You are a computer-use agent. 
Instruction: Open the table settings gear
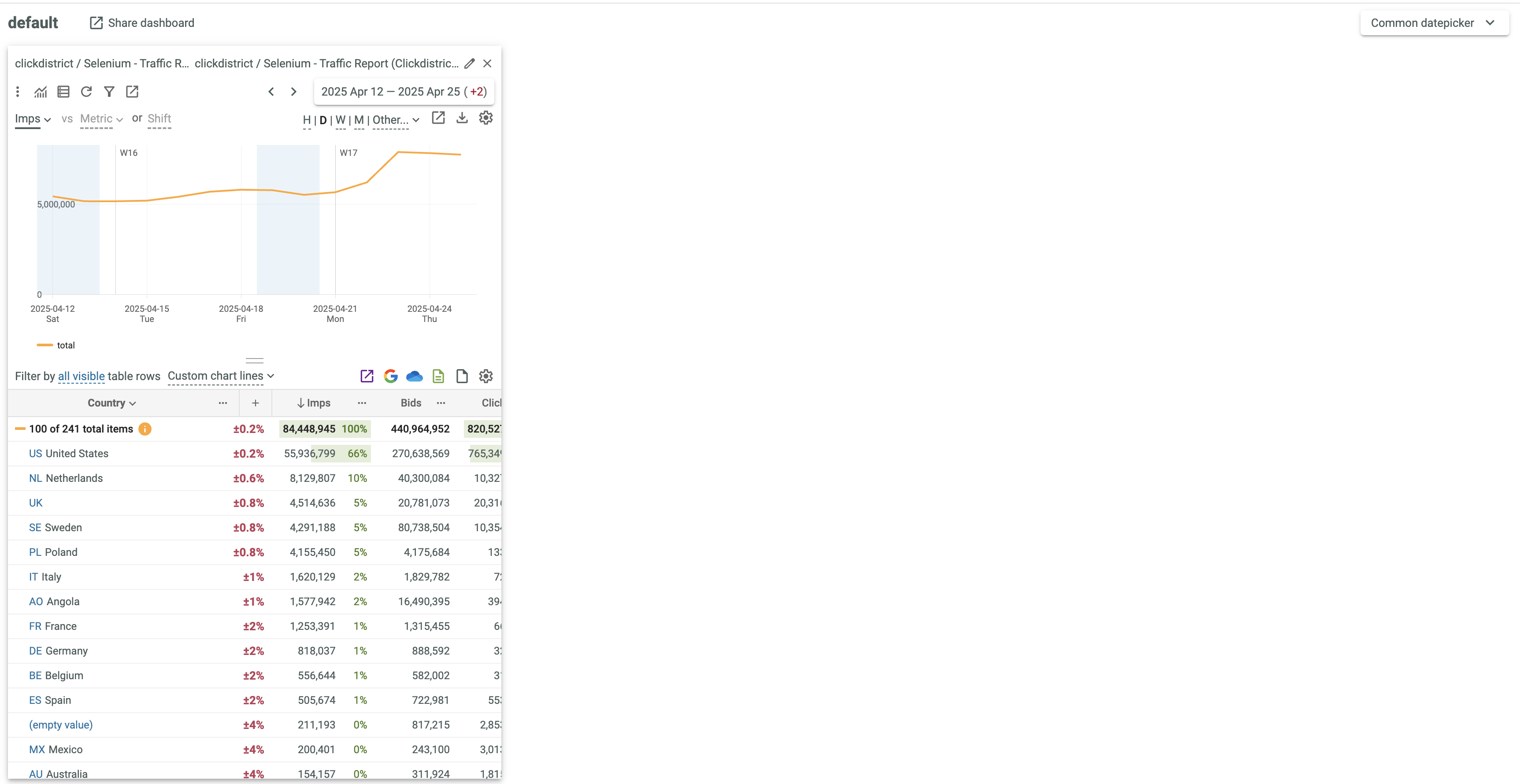(x=486, y=377)
